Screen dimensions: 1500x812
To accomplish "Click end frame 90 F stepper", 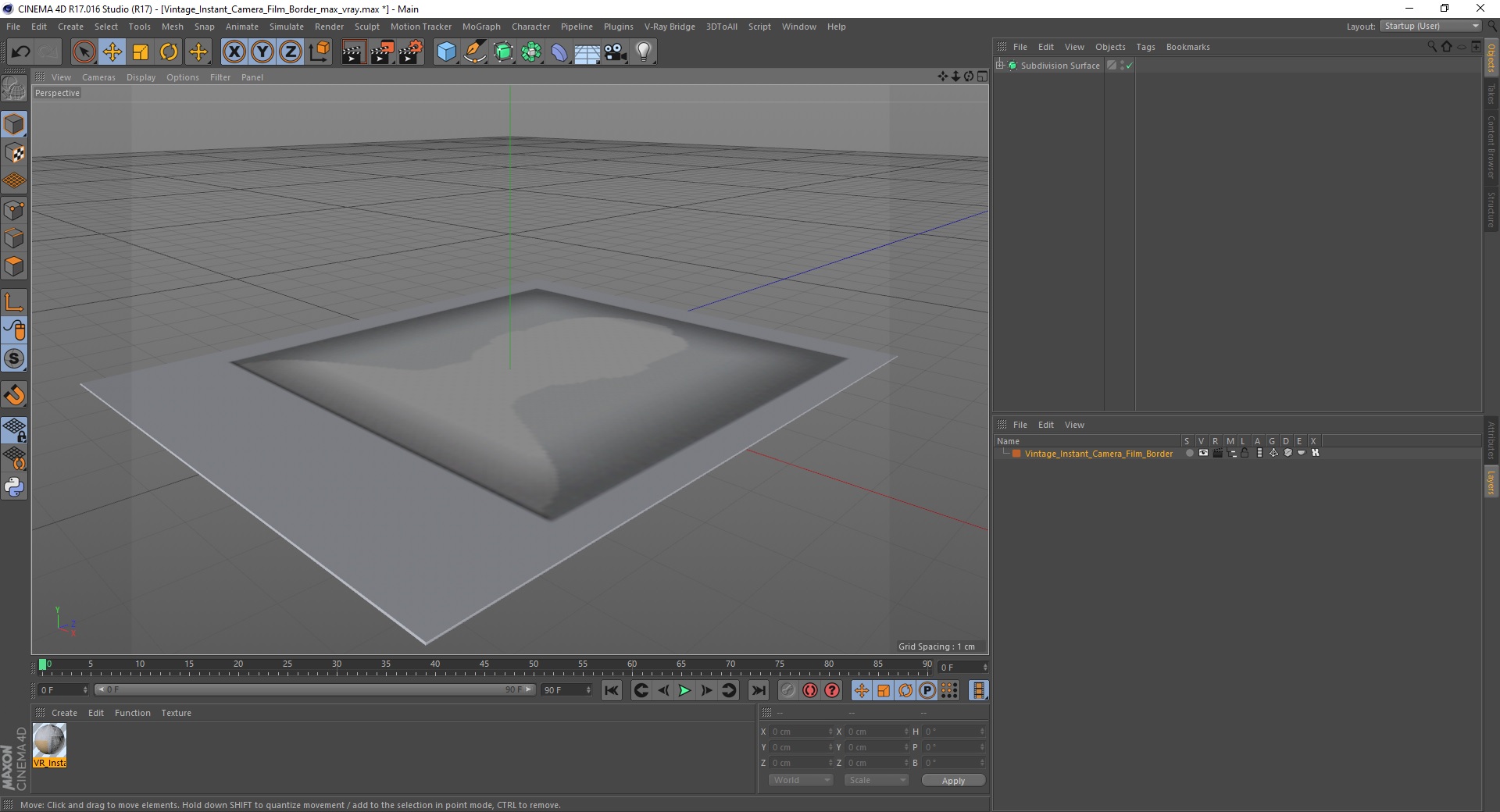I will 588,690.
